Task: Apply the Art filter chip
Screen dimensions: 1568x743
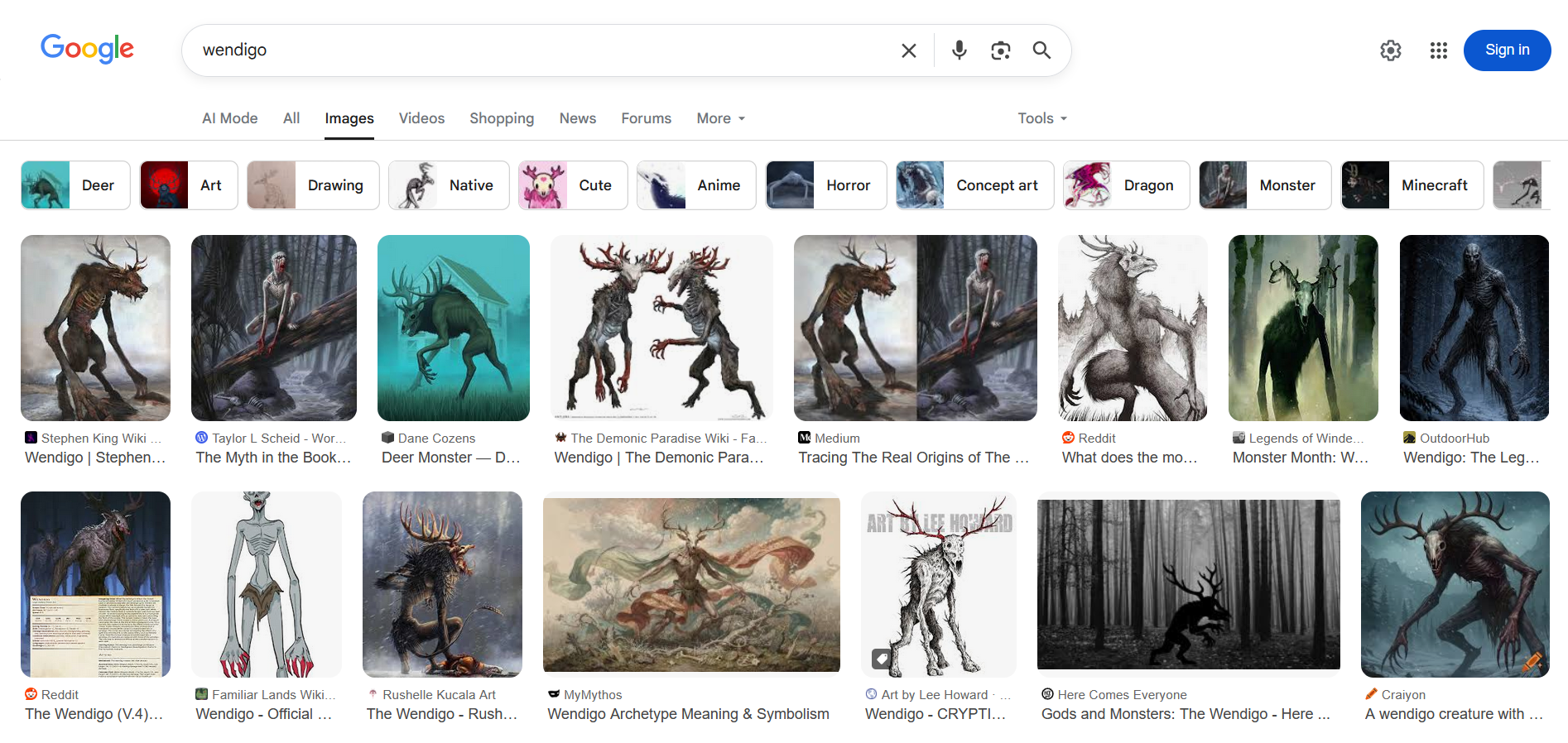Action: pos(189,185)
